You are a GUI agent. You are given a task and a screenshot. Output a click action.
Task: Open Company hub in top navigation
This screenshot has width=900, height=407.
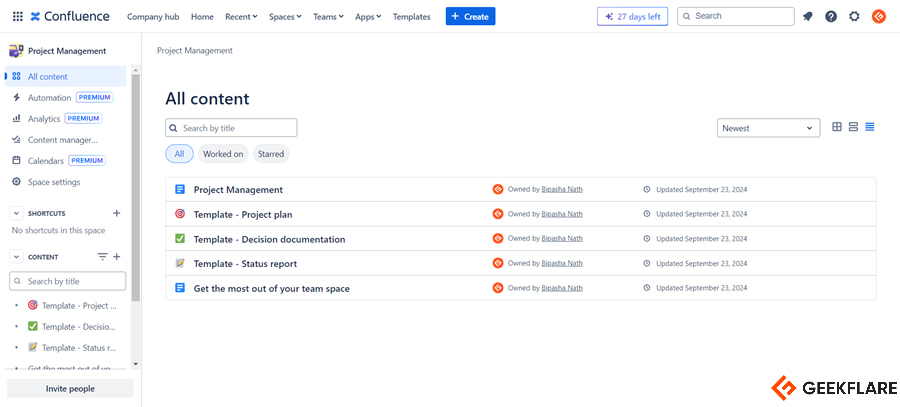(x=153, y=17)
